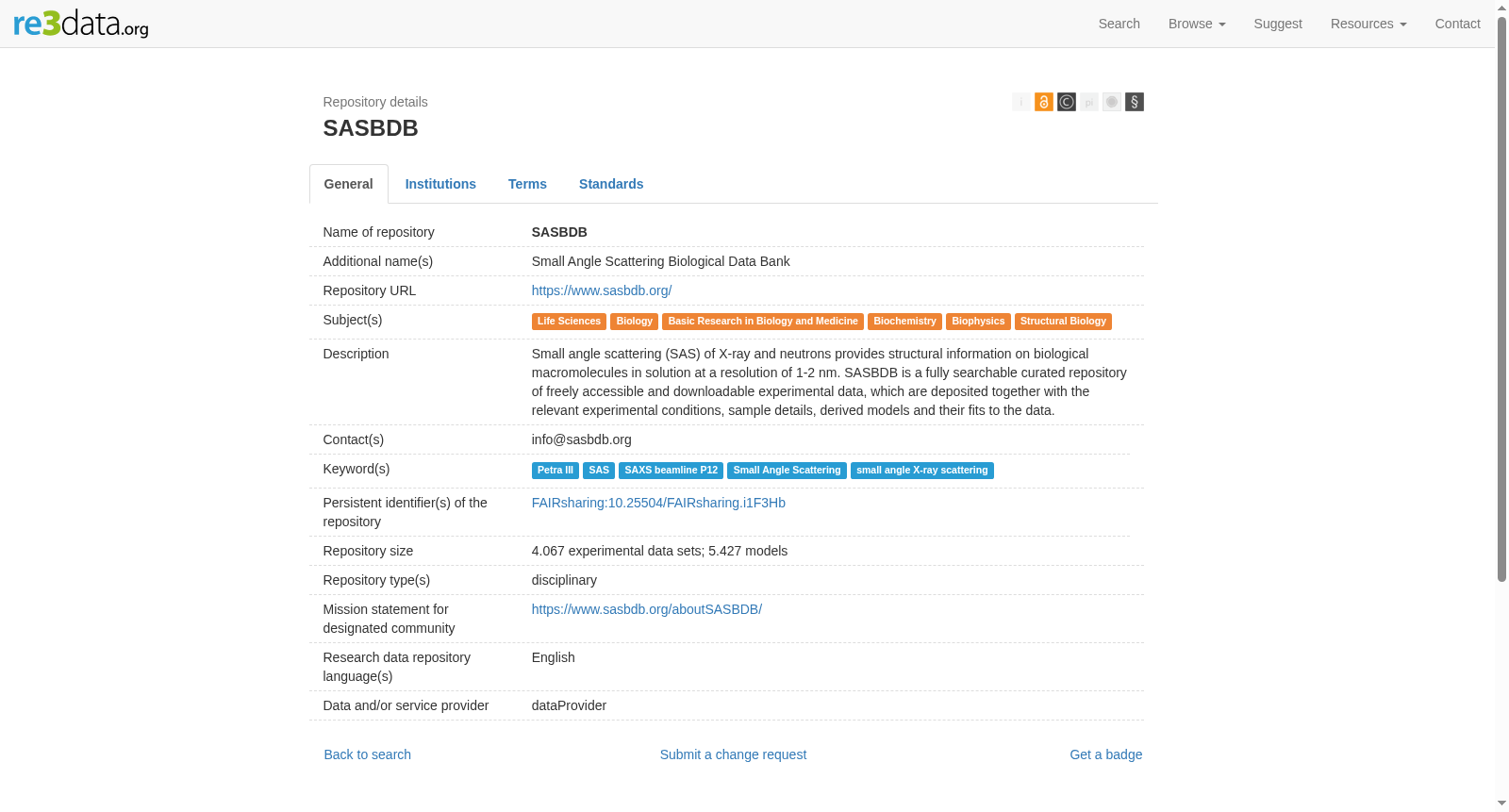The width and height of the screenshot is (1509, 812).
Task: Click the grey certificate seal badge icon
Action: [x=1111, y=102]
